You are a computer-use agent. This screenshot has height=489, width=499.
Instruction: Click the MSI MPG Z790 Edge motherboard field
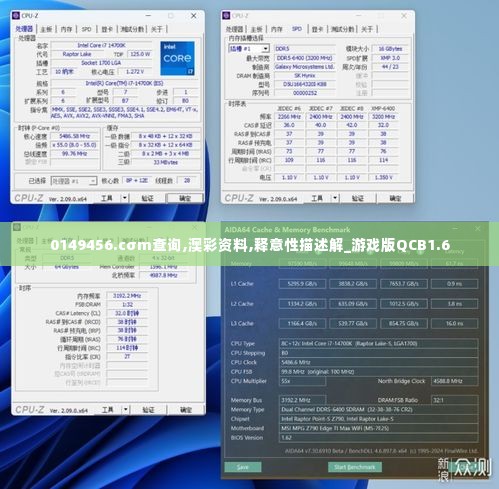click(379, 428)
